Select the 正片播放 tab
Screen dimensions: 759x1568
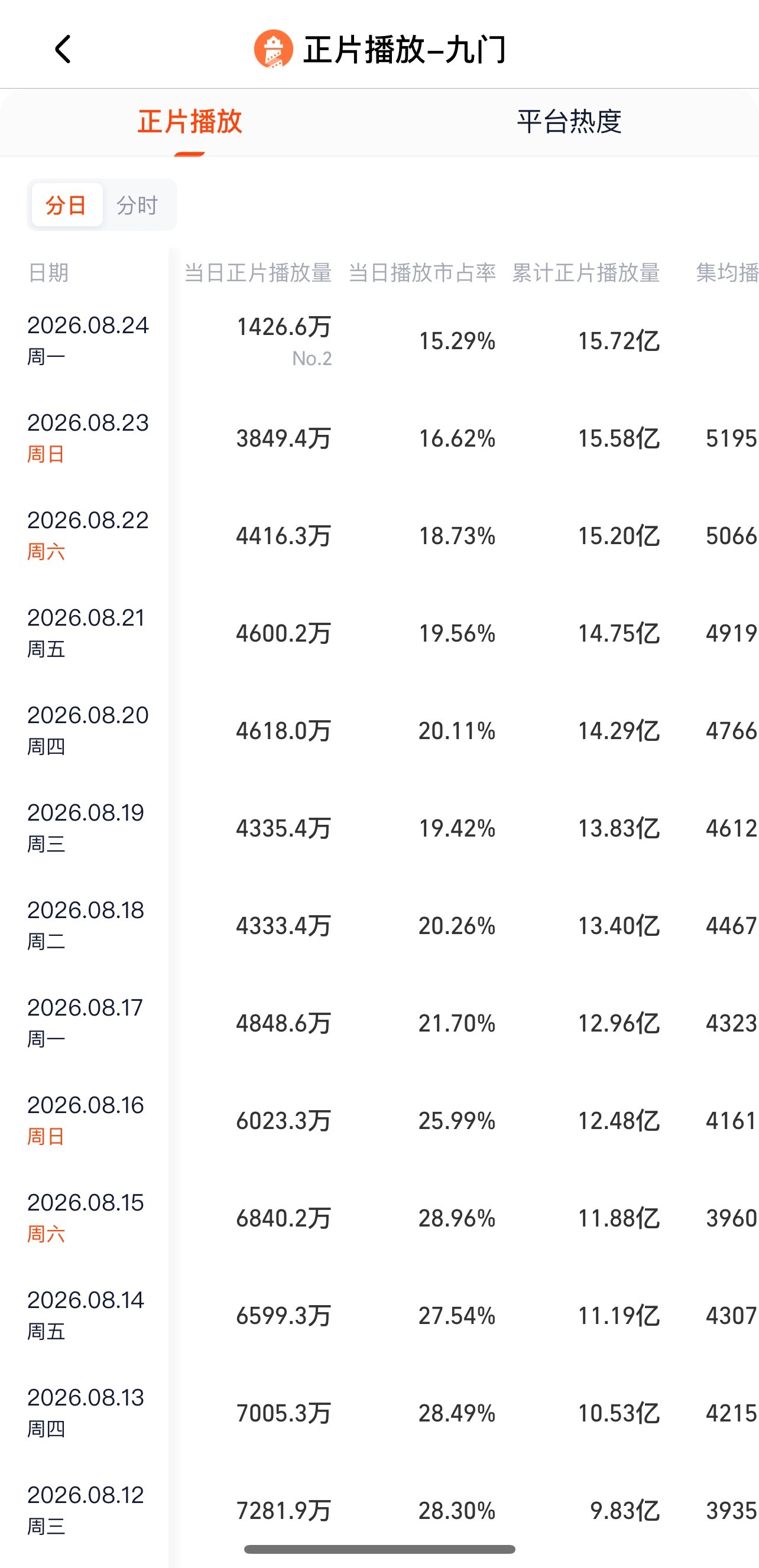[x=189, y=122]
